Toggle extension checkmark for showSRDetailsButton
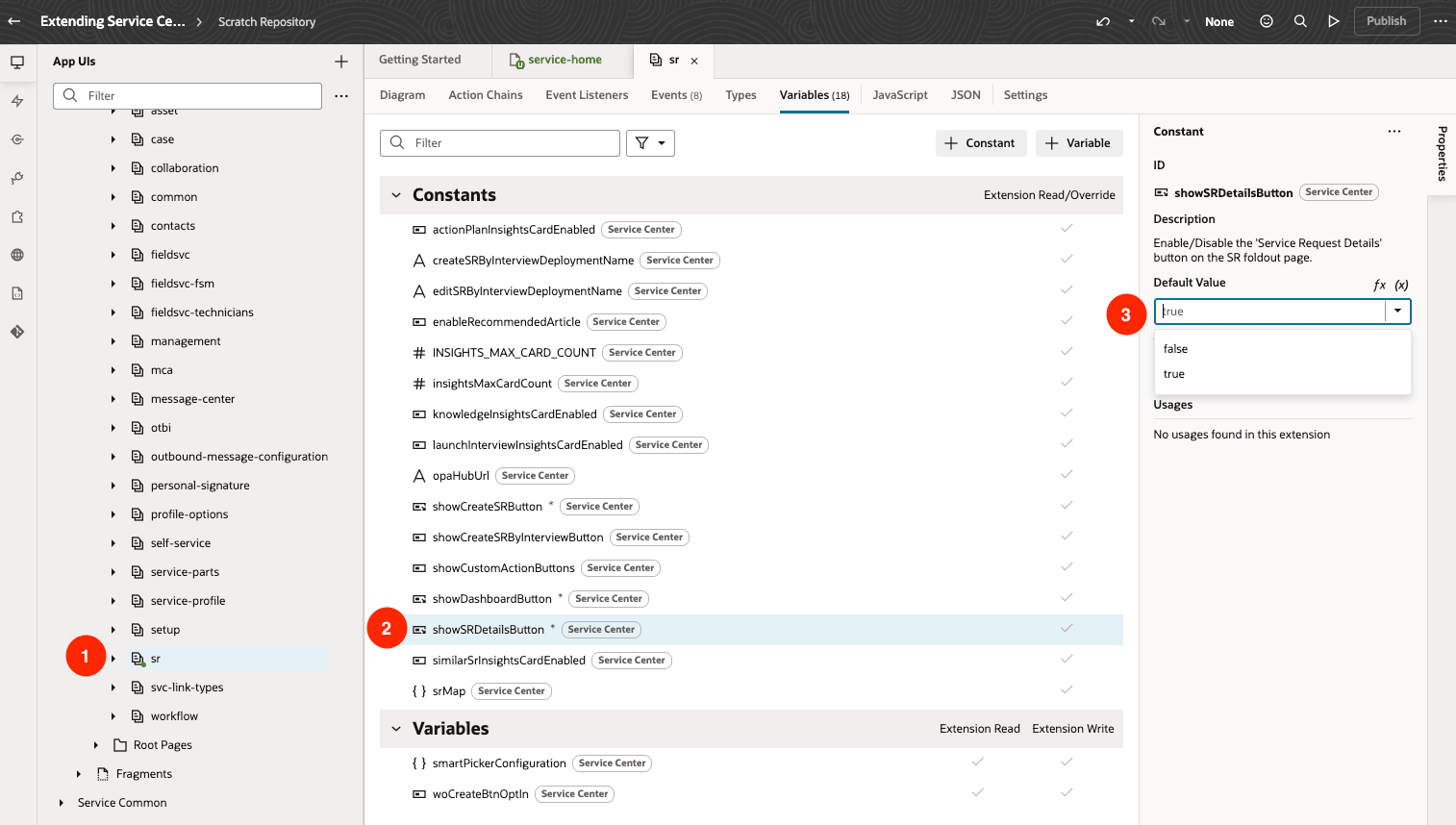1456x825 pixels. (x=1067, y=629)
